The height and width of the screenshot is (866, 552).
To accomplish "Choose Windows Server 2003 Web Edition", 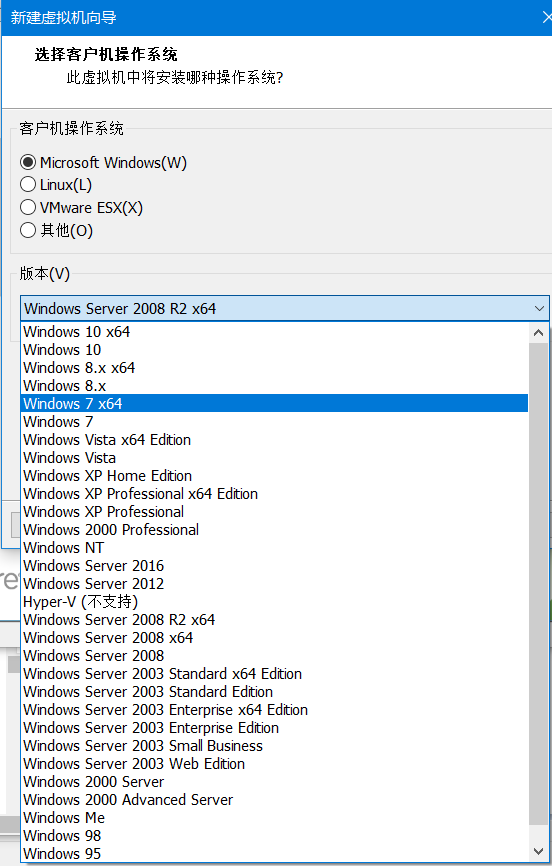I will (275, 763).
